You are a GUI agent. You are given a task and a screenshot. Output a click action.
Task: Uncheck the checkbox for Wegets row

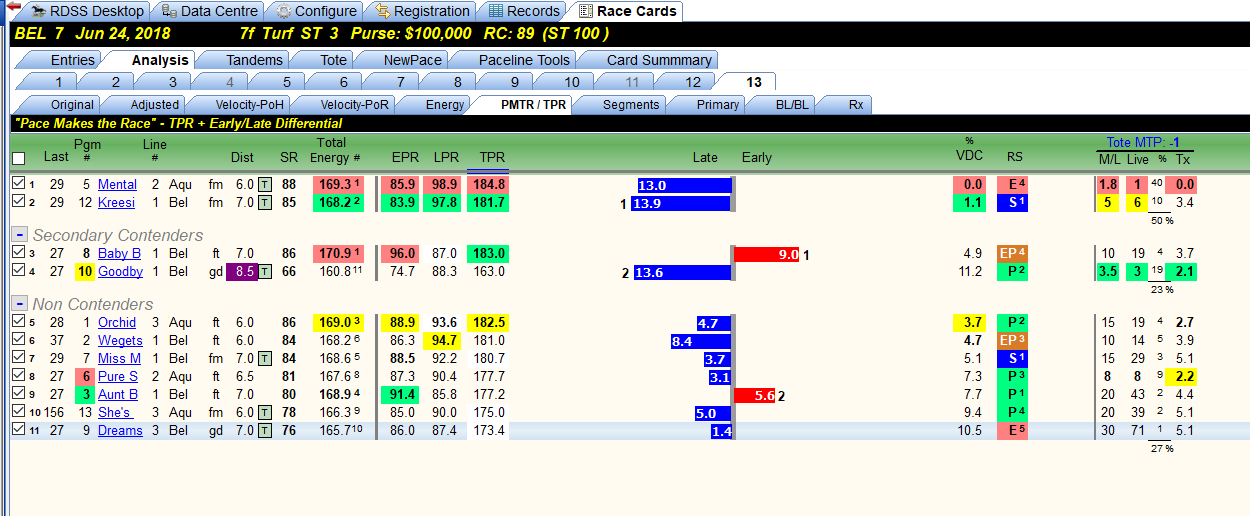[18, 340]
